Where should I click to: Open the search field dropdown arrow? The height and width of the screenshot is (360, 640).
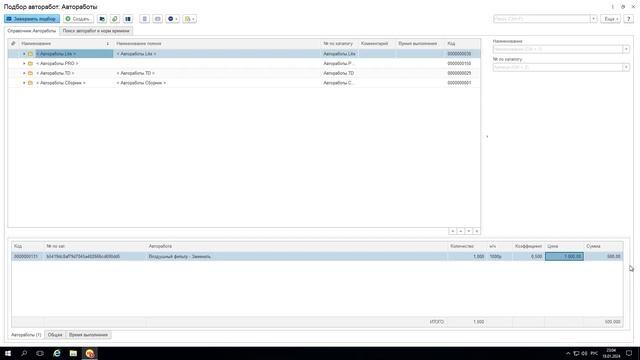pos(593,19)
